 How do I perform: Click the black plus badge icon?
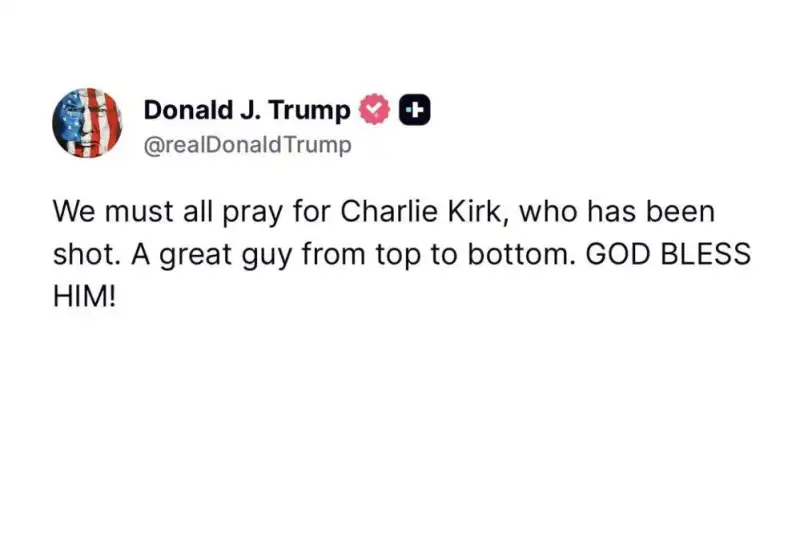[414, 110]
